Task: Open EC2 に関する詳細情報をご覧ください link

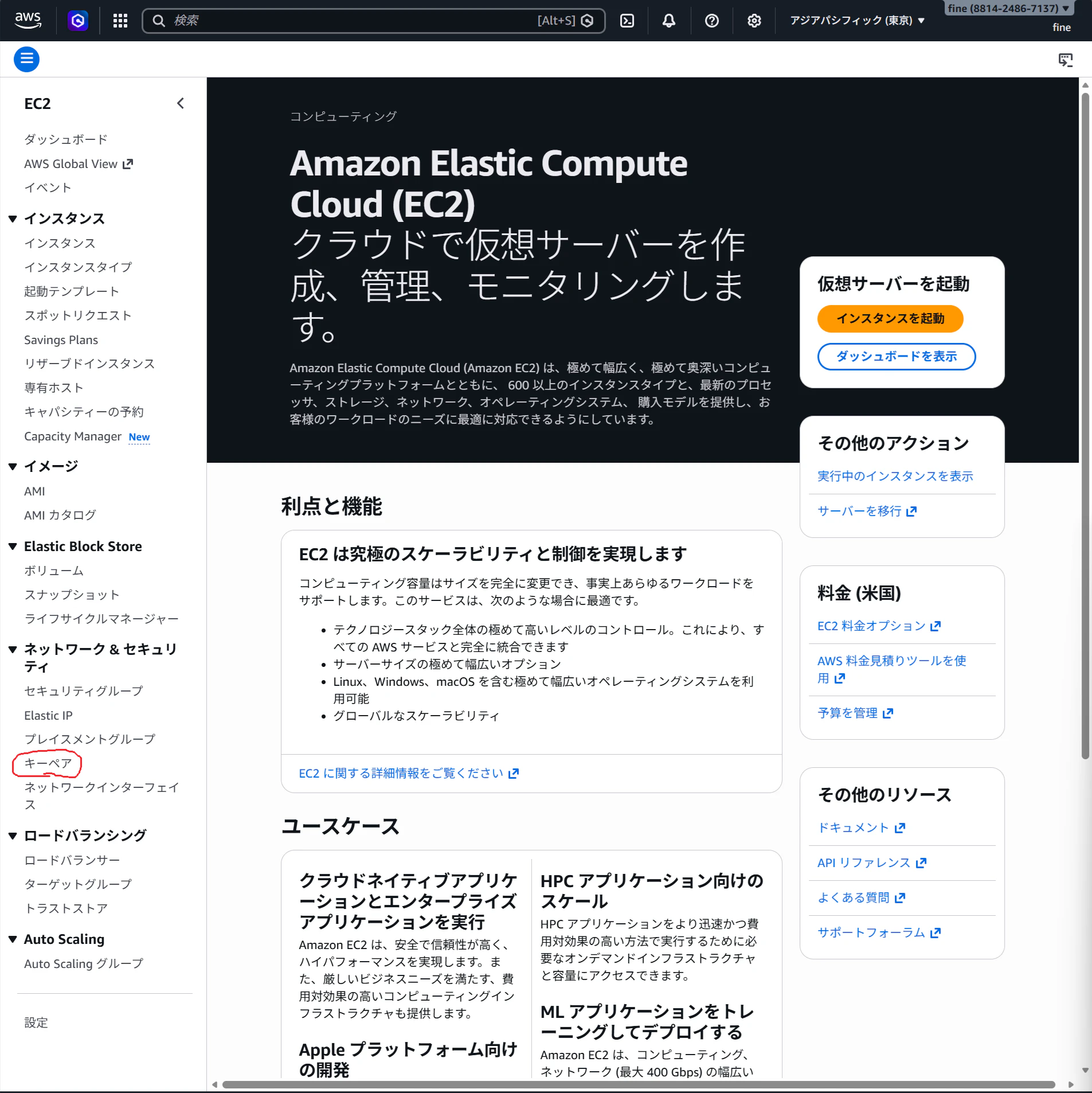Action: click(409, 773)
